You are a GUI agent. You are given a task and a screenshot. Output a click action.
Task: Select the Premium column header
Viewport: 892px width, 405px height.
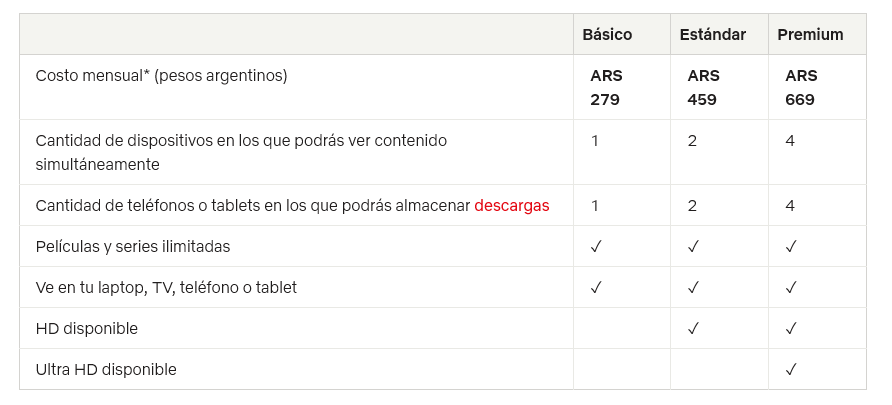click(x=810, y=35)
